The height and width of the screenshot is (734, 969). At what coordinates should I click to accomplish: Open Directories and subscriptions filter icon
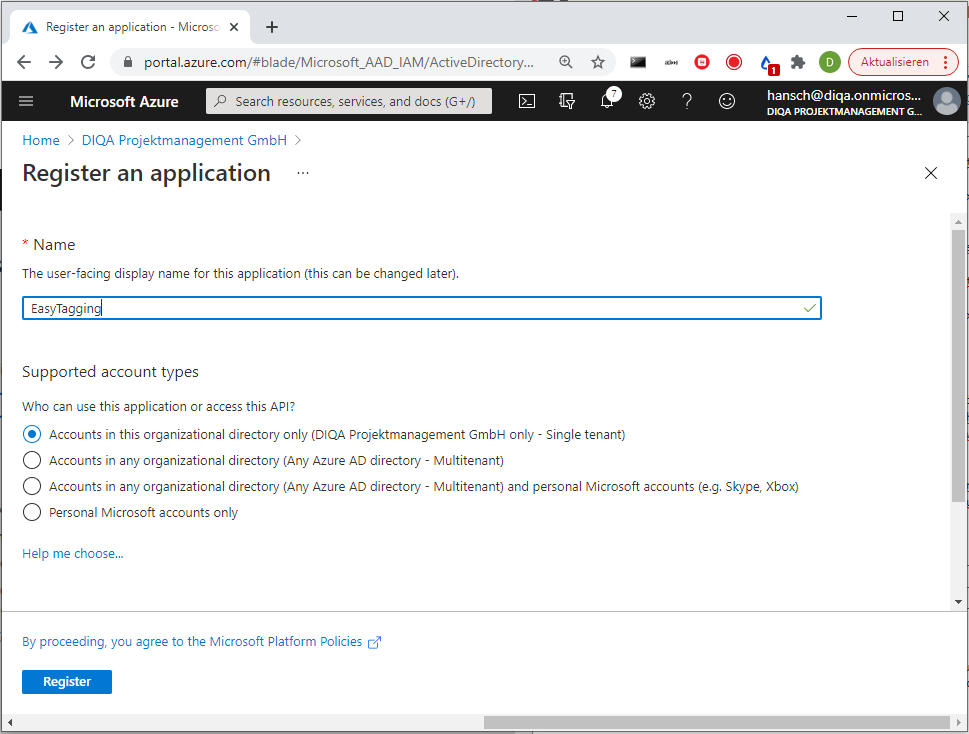[x=567, y=101]
